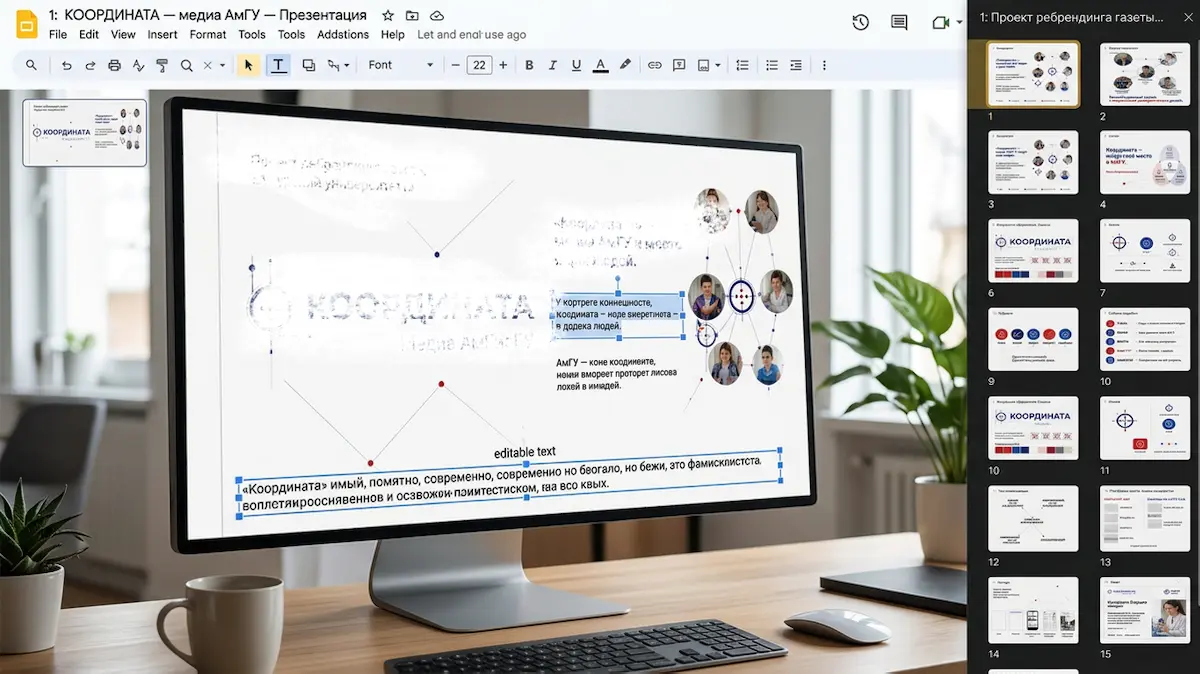Open slide 7 thumbnail in right panel
Image resolution: width=1200 pixels, height=674 pixels.
click(1145, 251)
